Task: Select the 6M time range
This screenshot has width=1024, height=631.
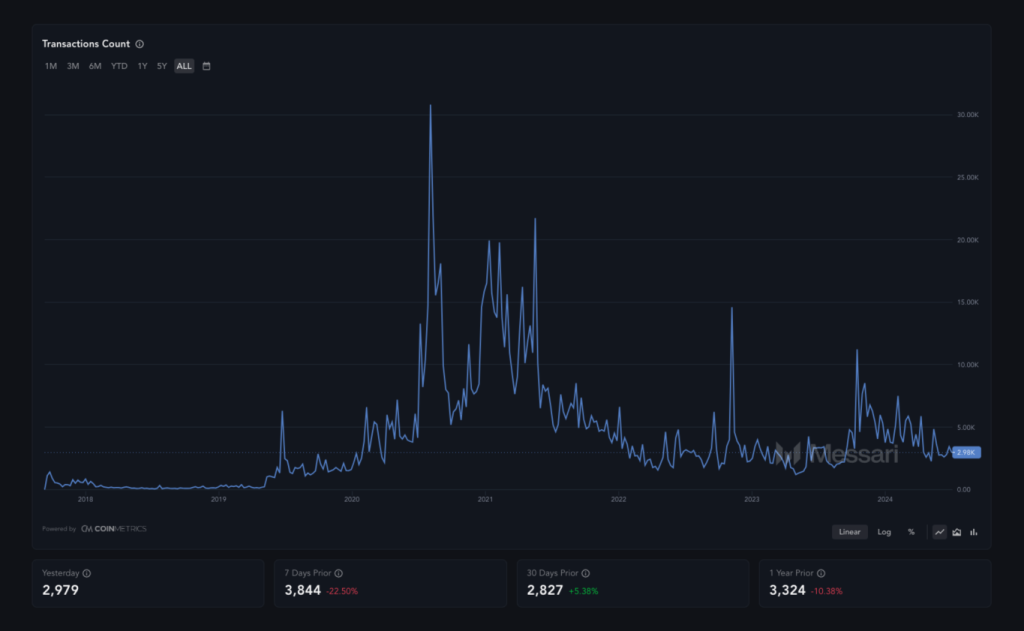Action: [x=95, y=66]
